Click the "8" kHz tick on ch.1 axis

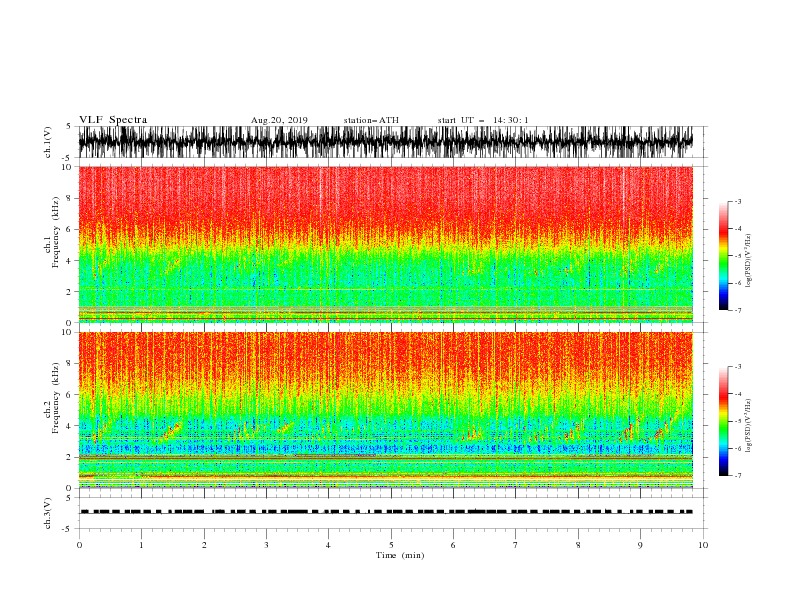click(x=70, y=198)
